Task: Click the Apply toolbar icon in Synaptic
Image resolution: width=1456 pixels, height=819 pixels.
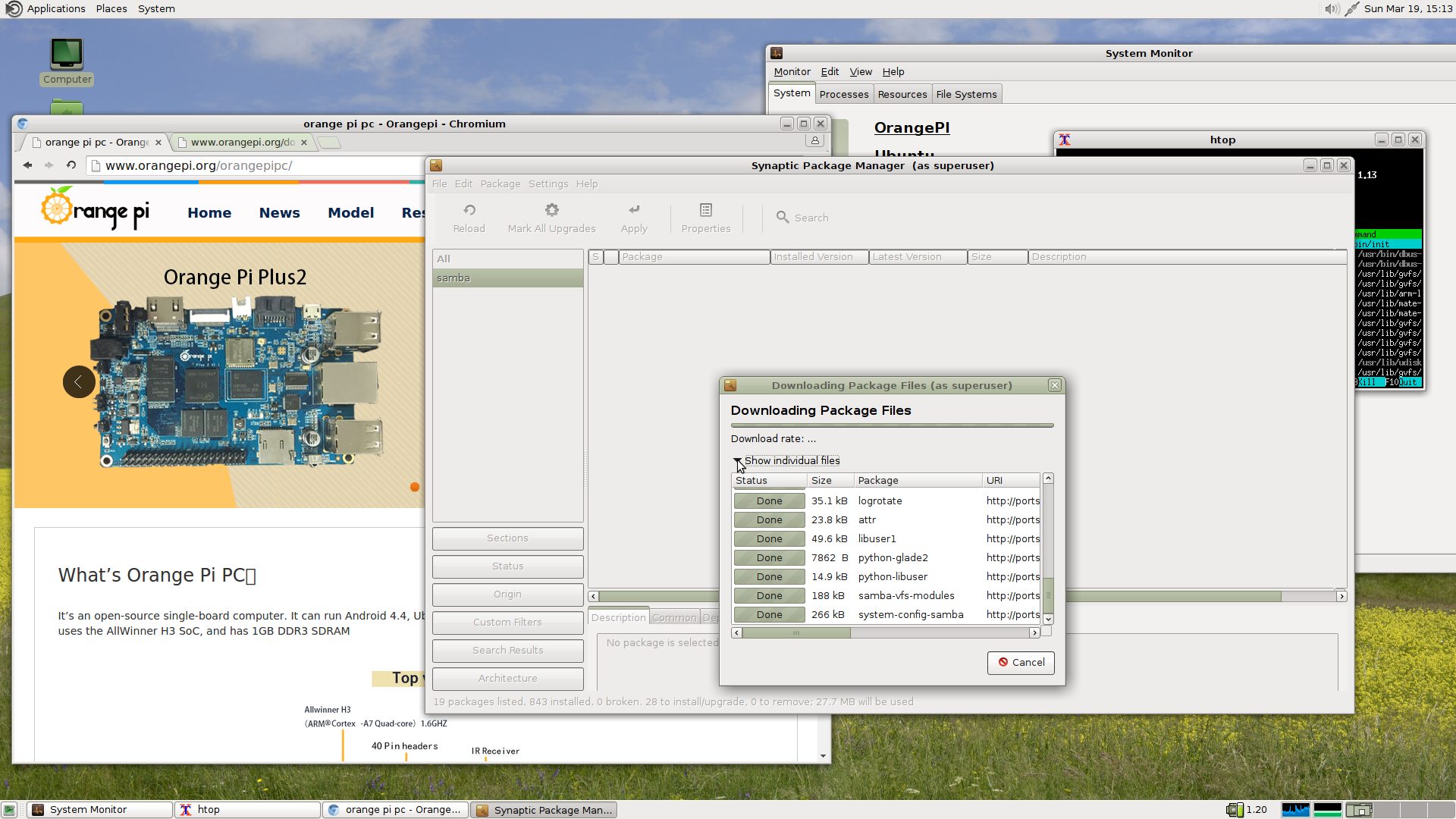Action: pos(634,210)
